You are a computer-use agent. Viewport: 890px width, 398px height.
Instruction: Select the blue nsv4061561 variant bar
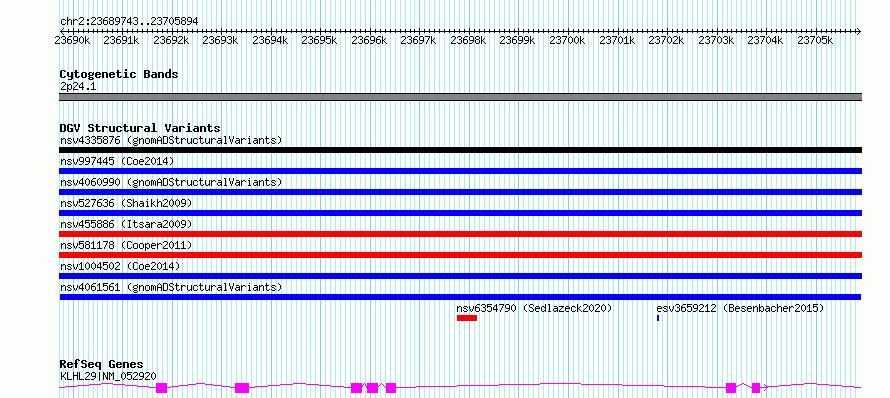(x=460, y=297)
